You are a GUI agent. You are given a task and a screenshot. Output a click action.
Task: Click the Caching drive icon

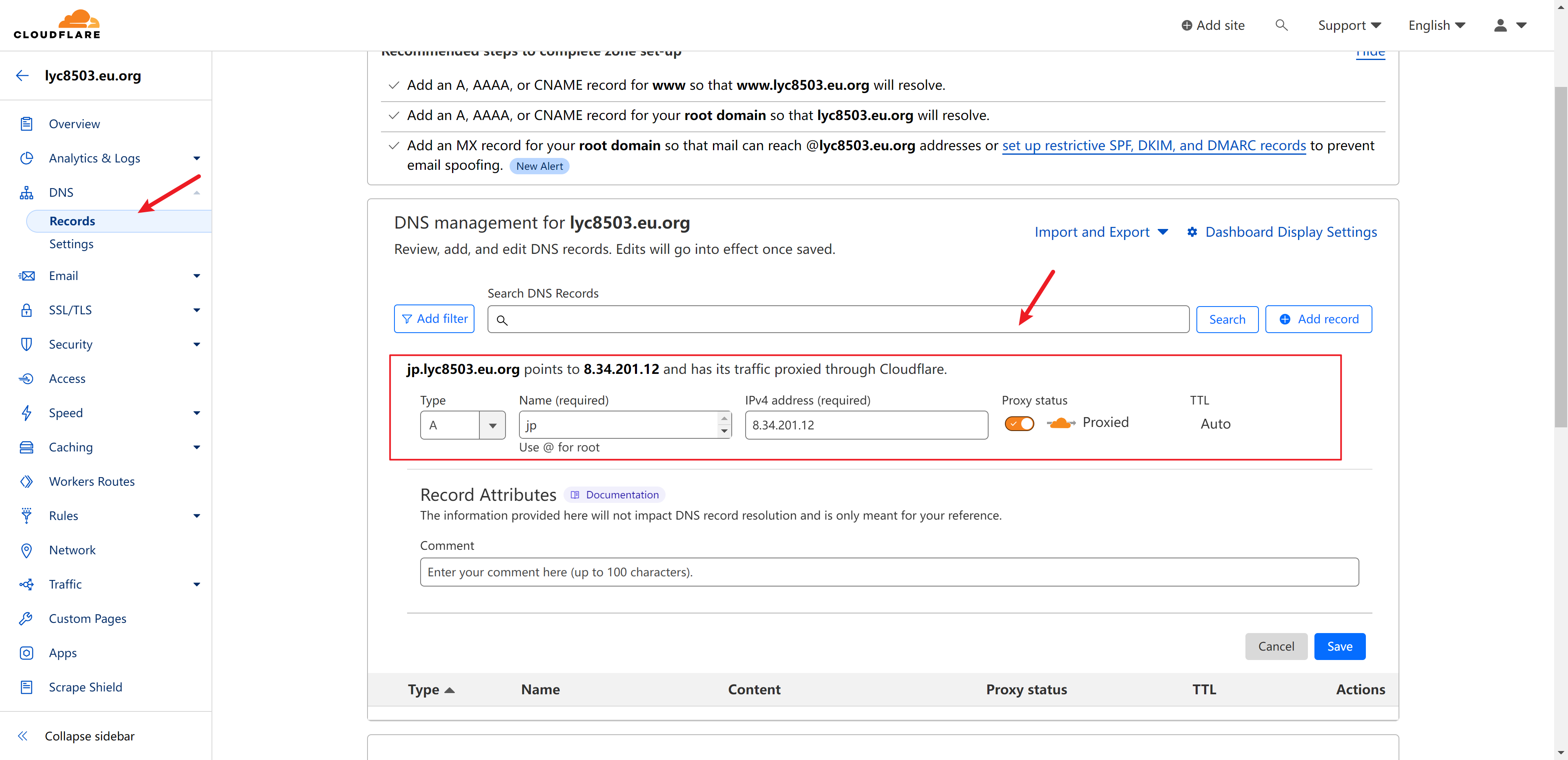pyautogui.click(x=26, y=447)
